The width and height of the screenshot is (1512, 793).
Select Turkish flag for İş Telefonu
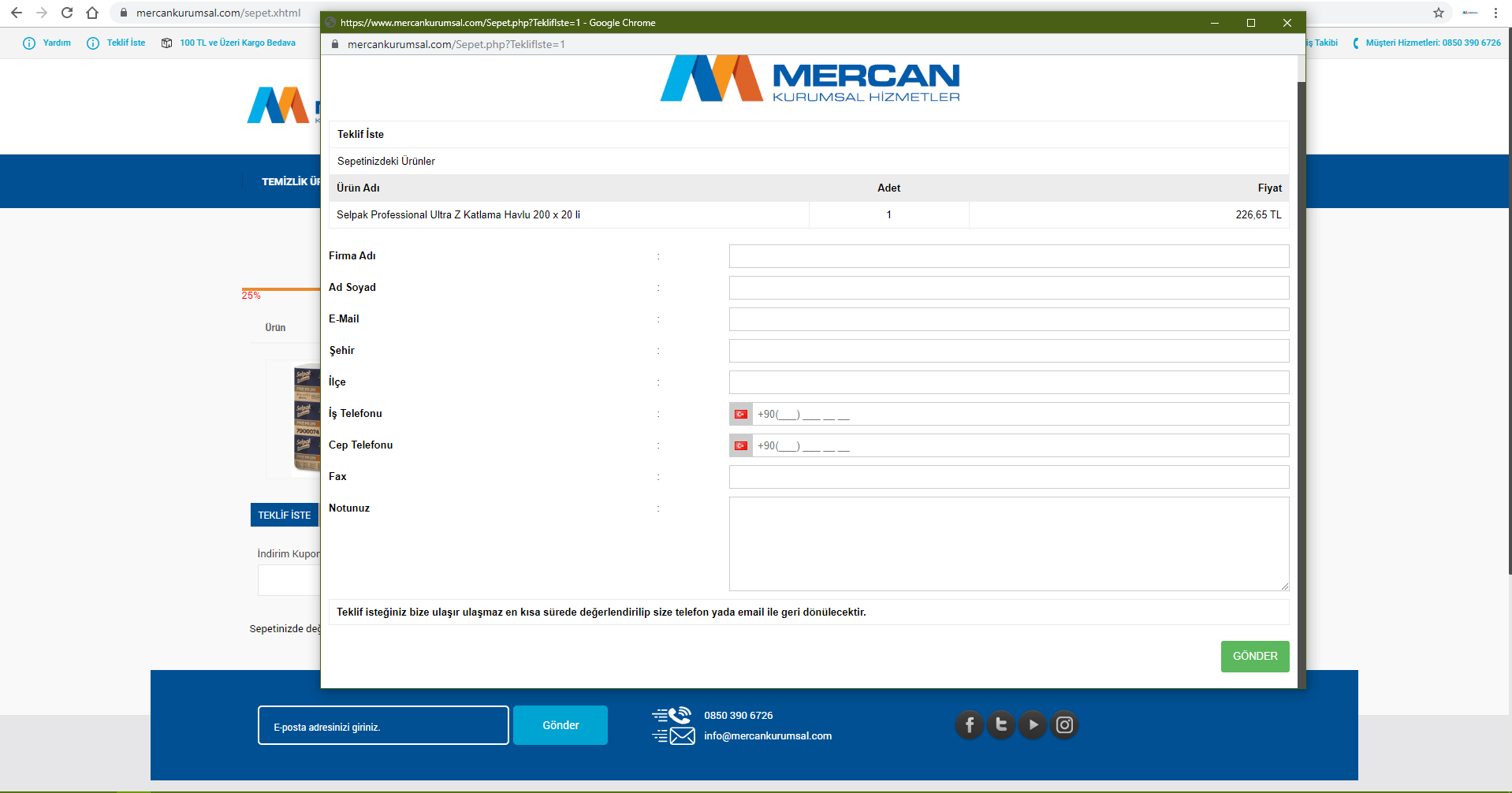coord(741,414)
